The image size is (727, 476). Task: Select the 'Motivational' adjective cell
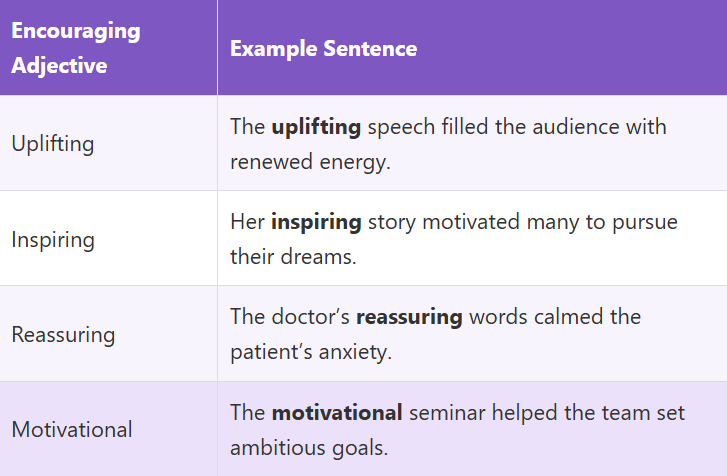(x=72, y=430)
